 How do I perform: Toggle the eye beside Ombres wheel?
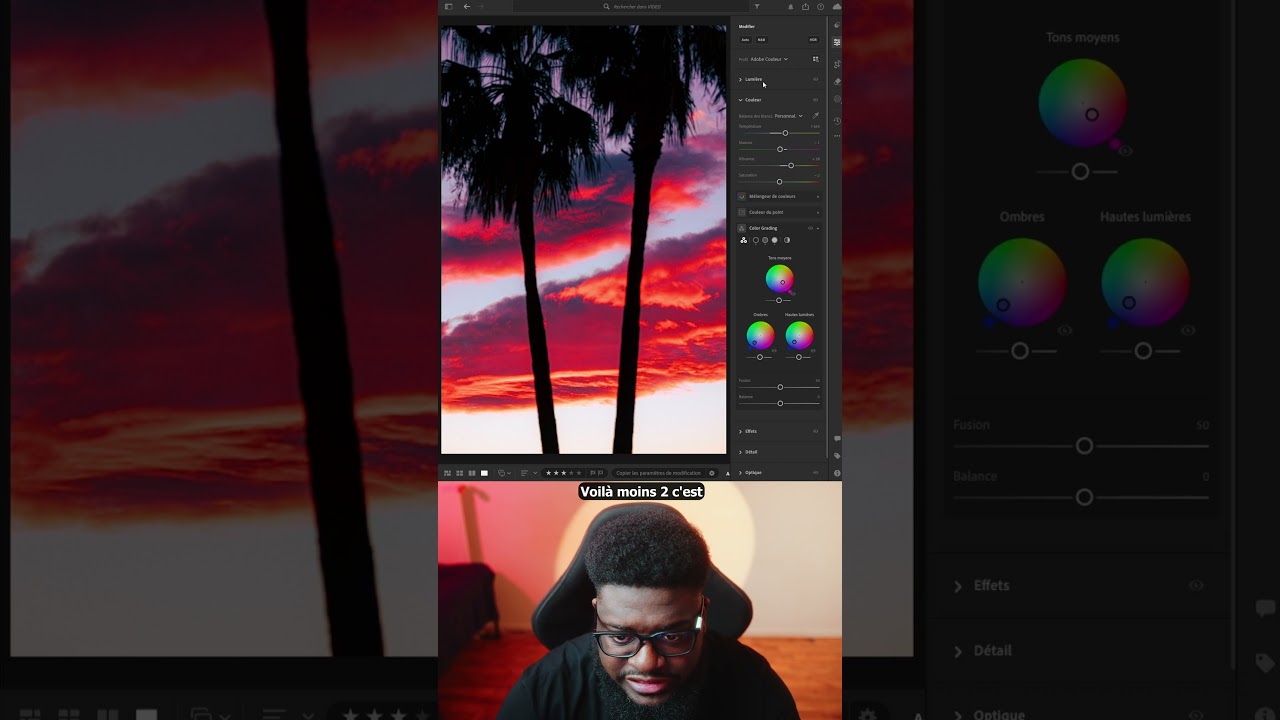[774, 350]
